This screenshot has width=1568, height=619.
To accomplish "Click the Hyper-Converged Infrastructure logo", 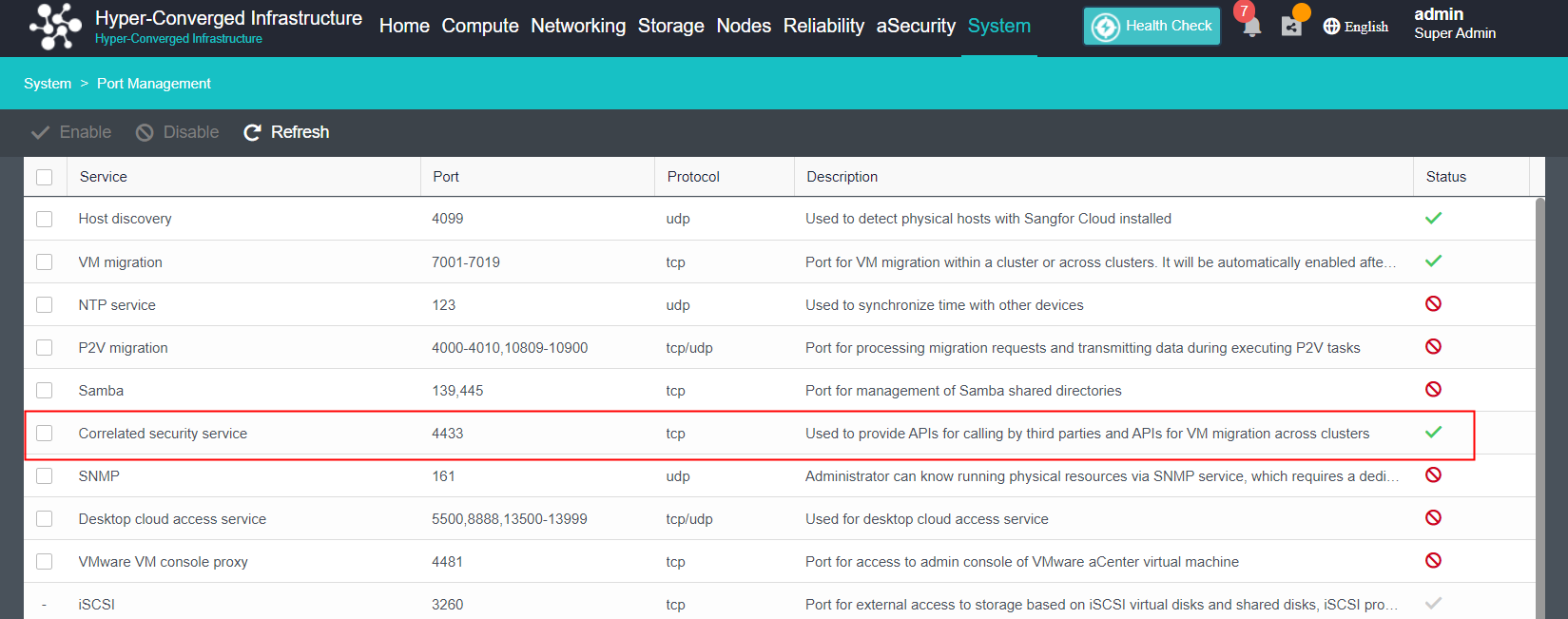I will (x=55, y=26).
